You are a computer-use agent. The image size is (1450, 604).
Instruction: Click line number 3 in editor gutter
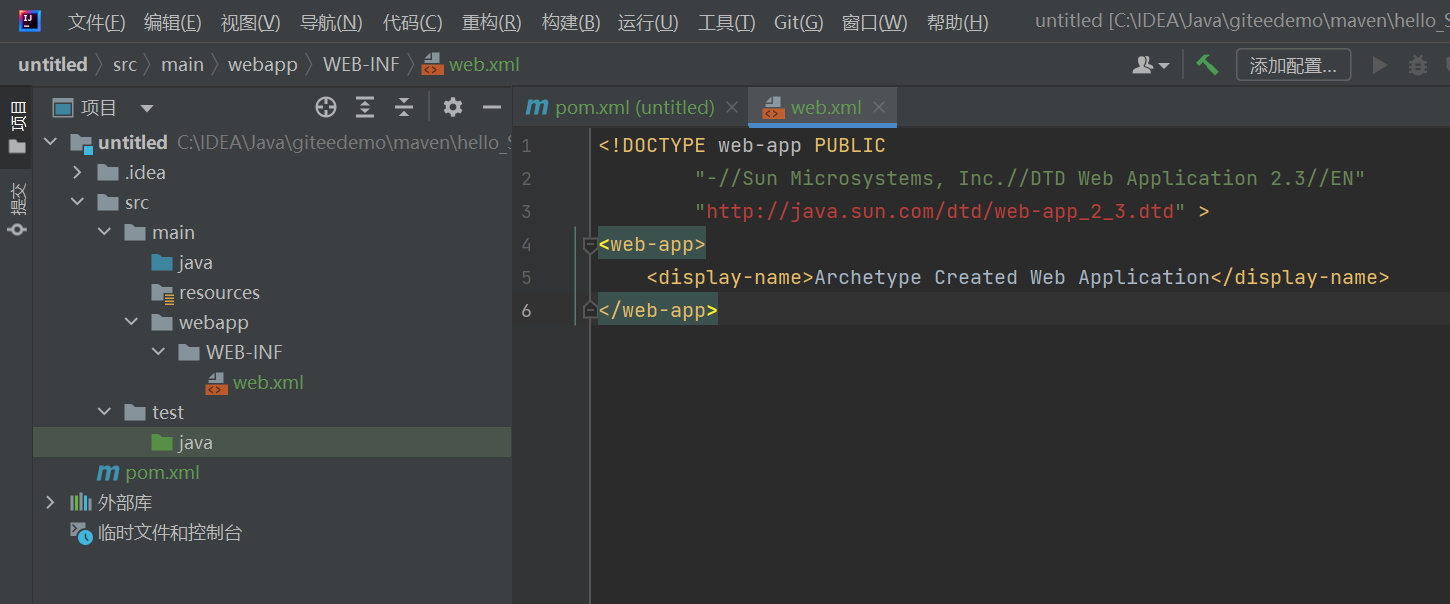(x=527, y=212)
